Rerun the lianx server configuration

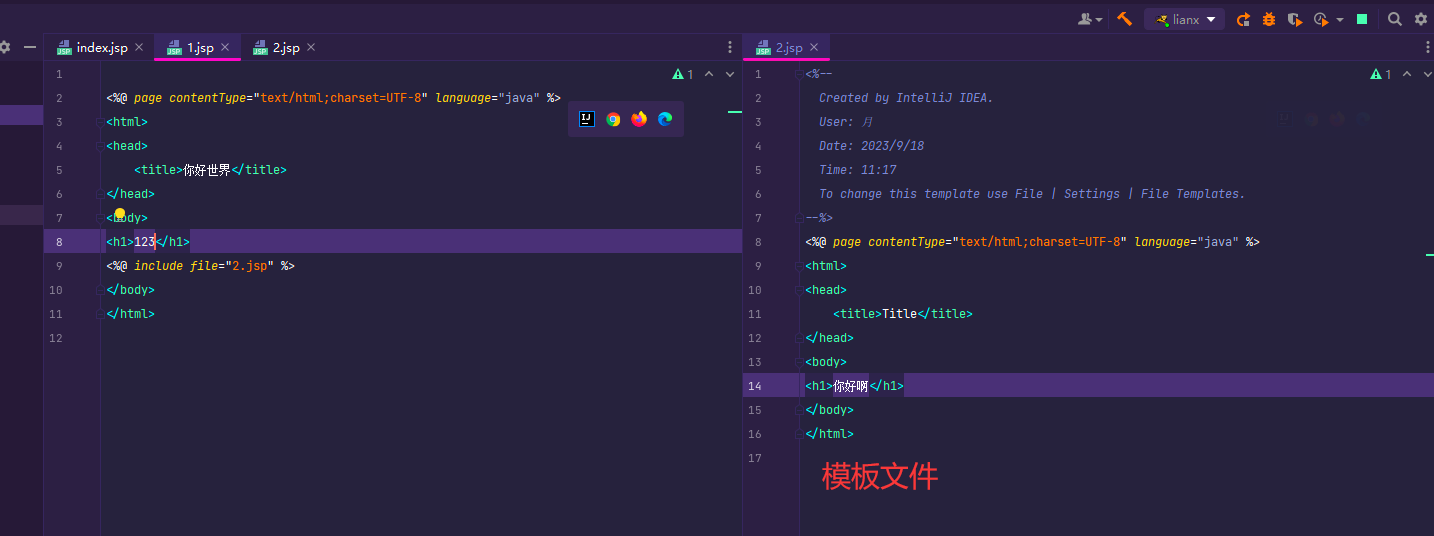pos(1243,19)
